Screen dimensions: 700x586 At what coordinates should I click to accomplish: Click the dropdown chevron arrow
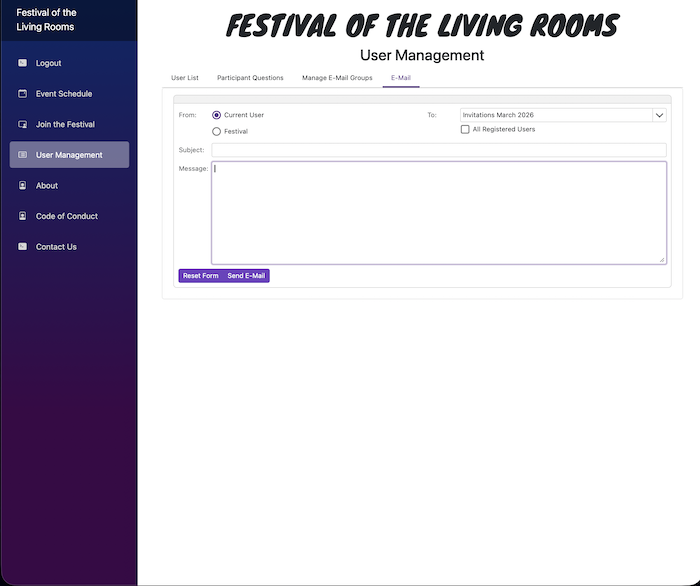(x=659, y=115)
